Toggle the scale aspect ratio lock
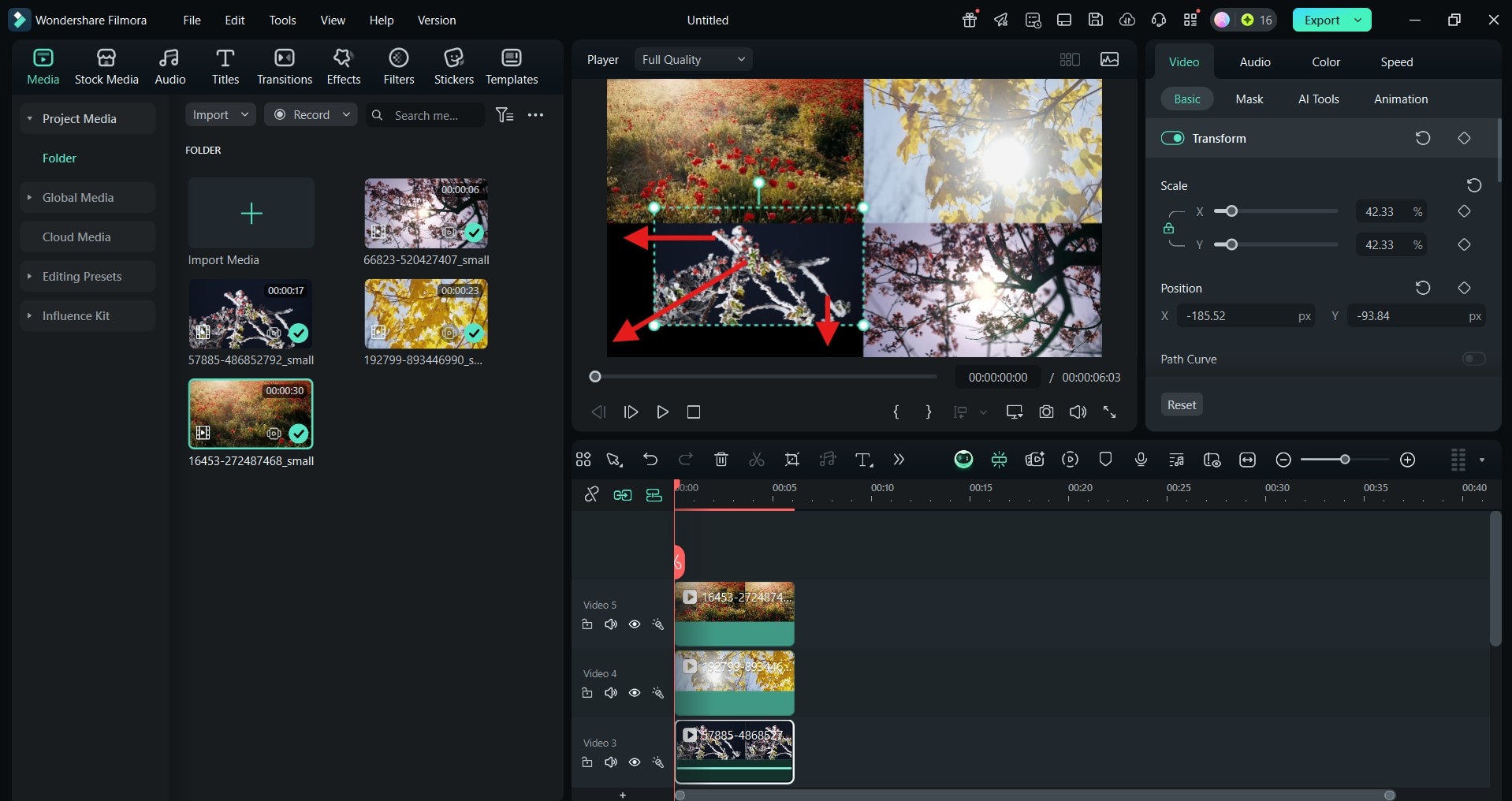 (1168, 229)
